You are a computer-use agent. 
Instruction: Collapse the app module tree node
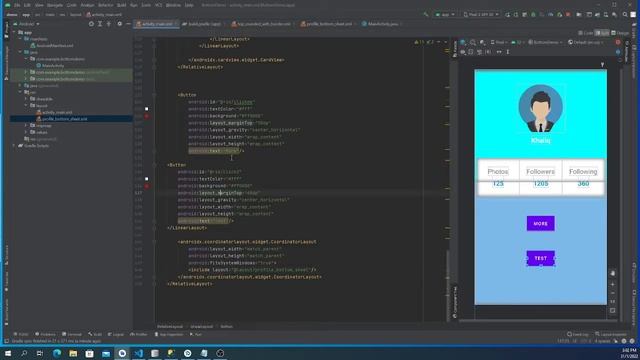pyautogui.click(x=15, y=32)
